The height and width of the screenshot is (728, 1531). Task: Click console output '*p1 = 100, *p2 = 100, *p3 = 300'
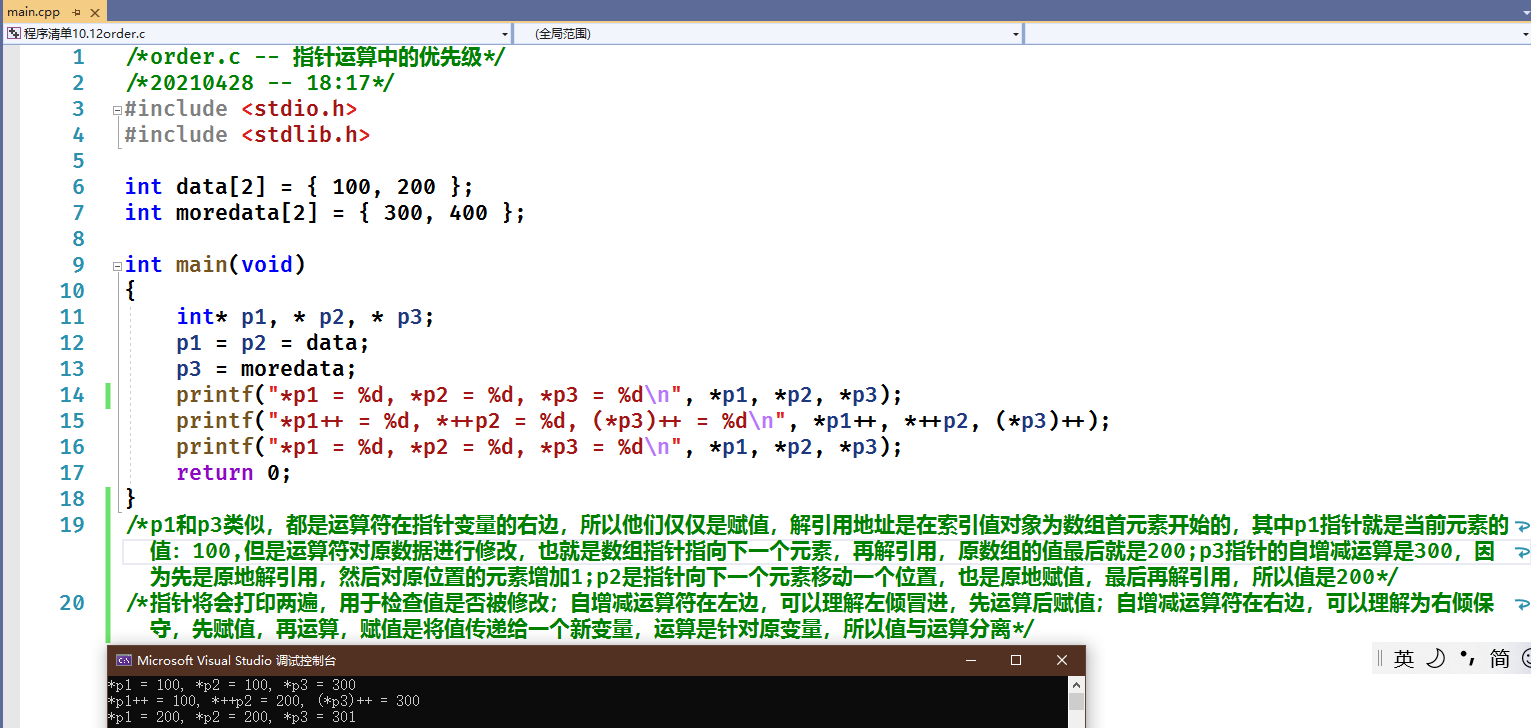click(x=231, y=685)
